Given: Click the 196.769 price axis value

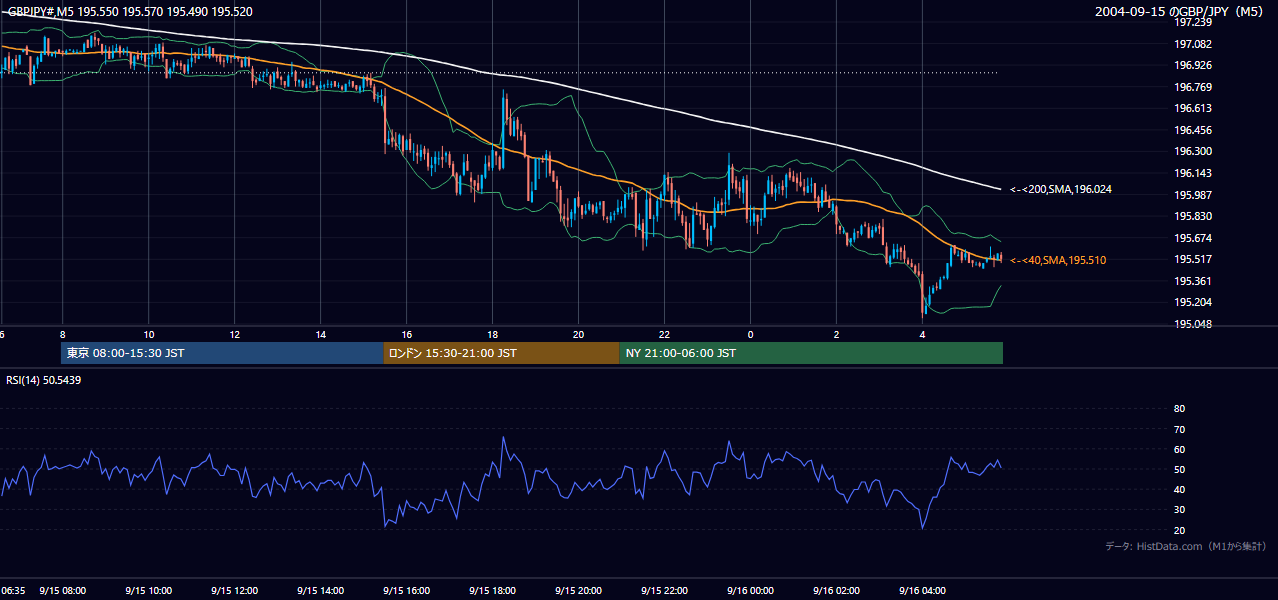Looking at the screenshot, I should click(1192, 87).
